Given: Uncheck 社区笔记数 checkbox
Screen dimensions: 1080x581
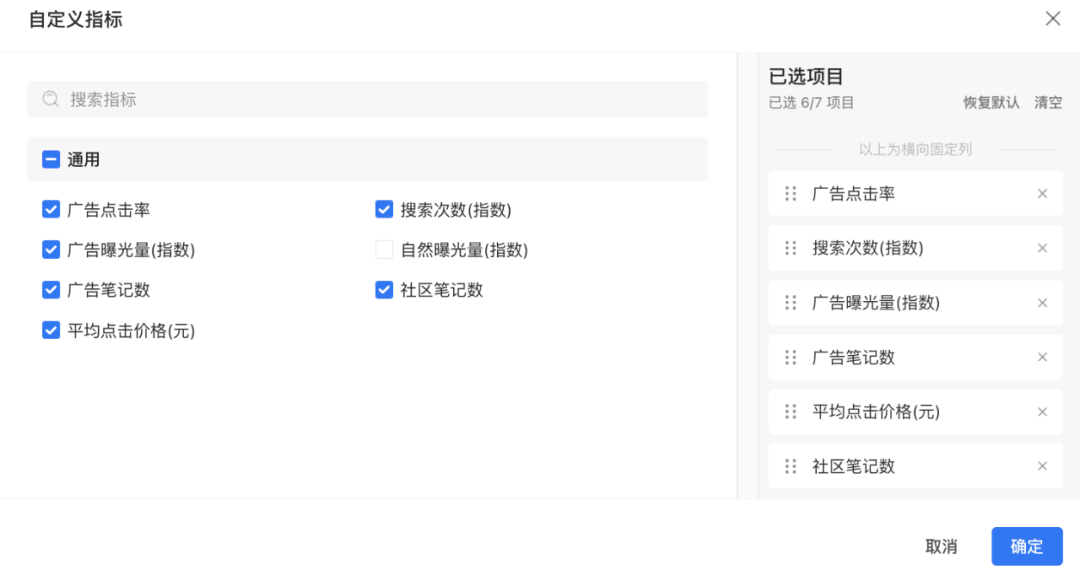Looking at the screenshot, I should click(384, 290).
